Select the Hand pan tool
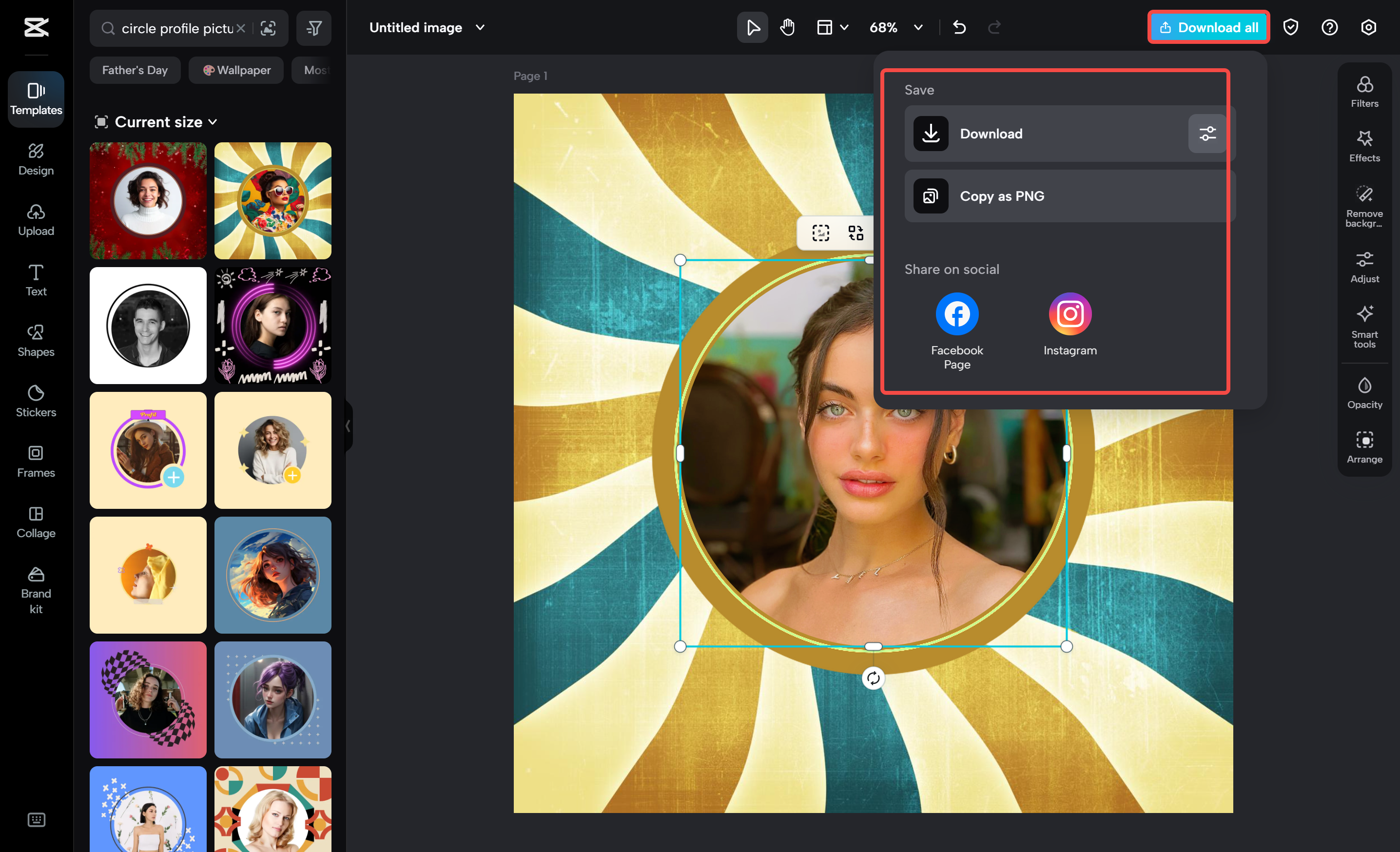This screenshot has height=852, width=1400. click(x=787, y=27)
